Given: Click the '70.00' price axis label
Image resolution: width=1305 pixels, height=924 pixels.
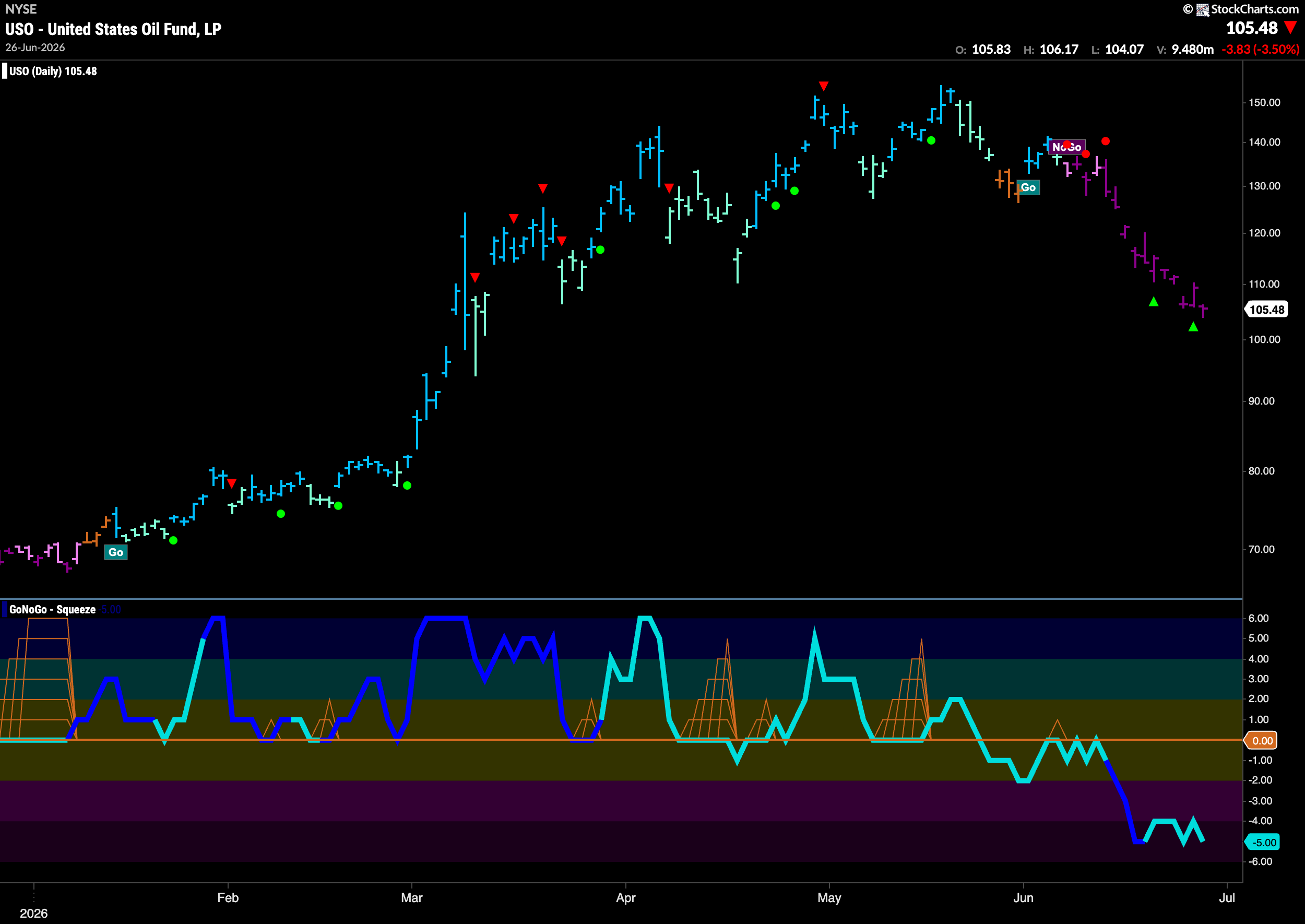Looking at the screenshot, I should 1261,550.
